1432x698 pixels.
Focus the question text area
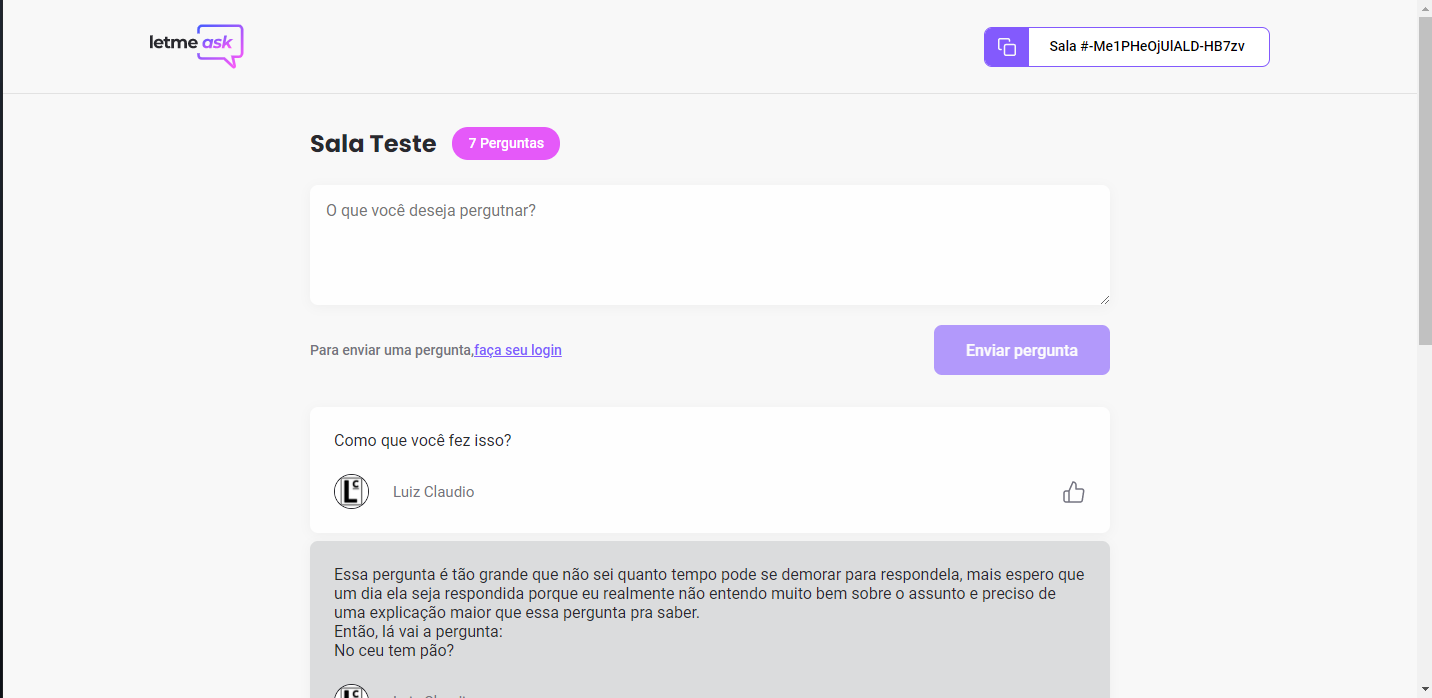(x=710, y=245)
